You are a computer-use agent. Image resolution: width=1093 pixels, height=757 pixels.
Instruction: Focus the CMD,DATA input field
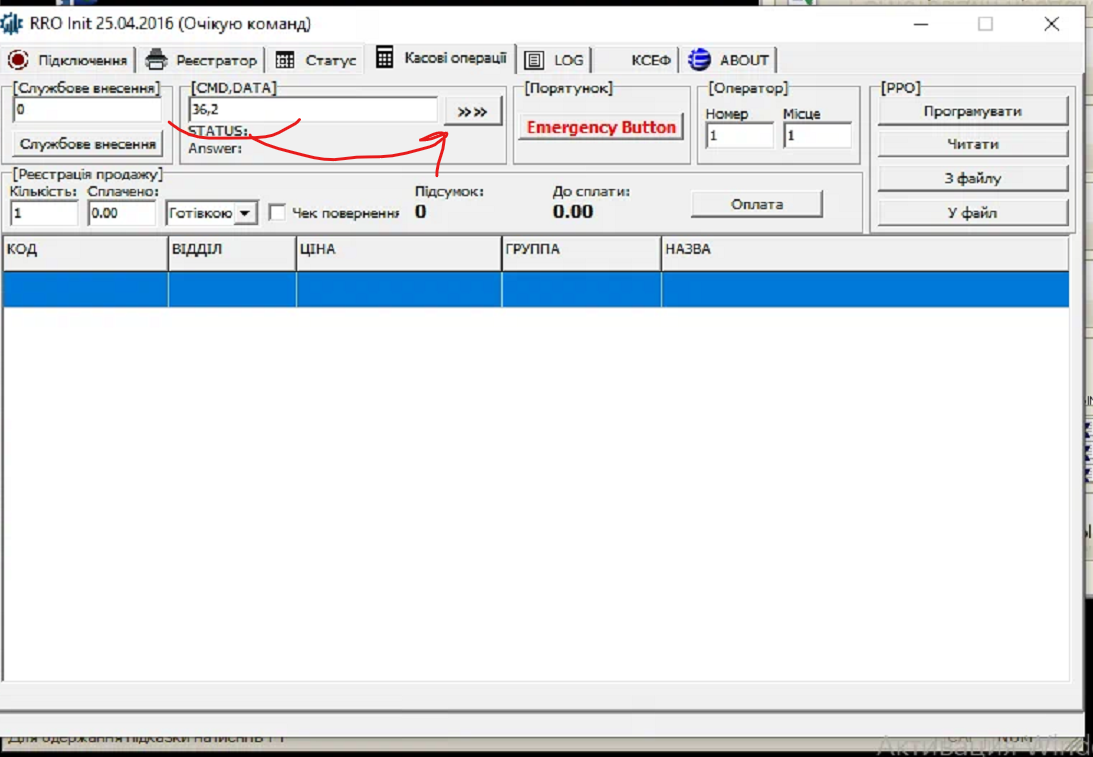312,110
